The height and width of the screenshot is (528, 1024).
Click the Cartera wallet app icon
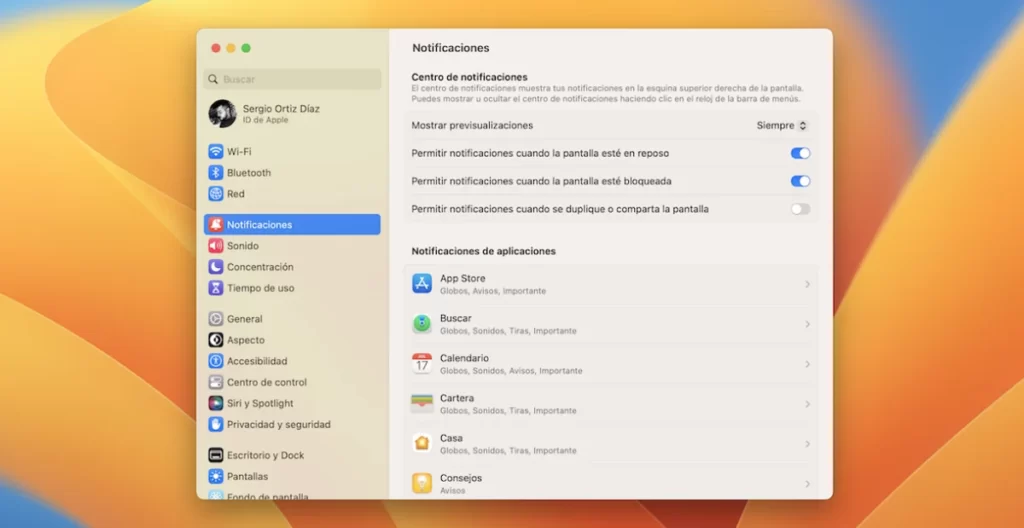(422, 403)
